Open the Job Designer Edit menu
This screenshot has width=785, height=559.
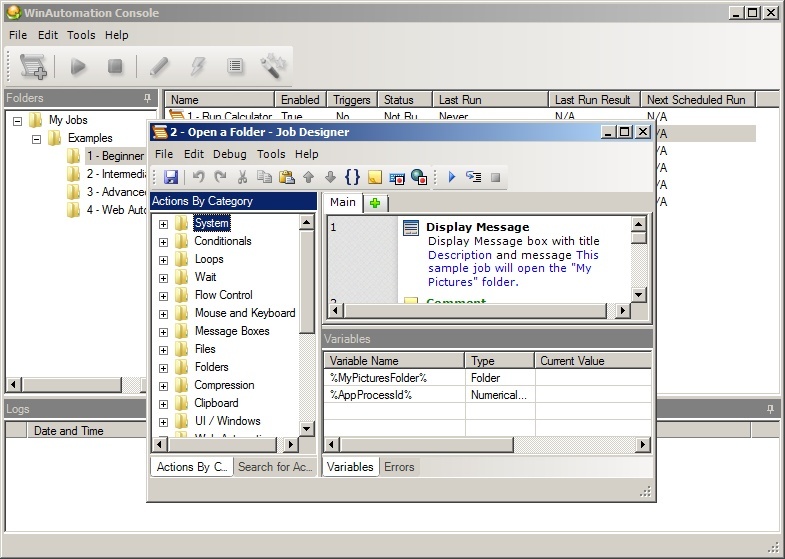click(x=194, y=154)
